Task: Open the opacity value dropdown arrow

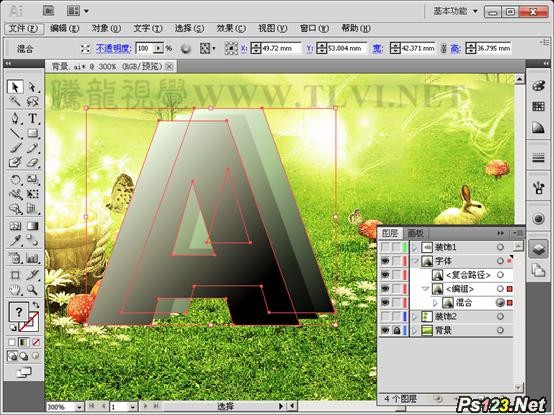Action: pos(159,48)
